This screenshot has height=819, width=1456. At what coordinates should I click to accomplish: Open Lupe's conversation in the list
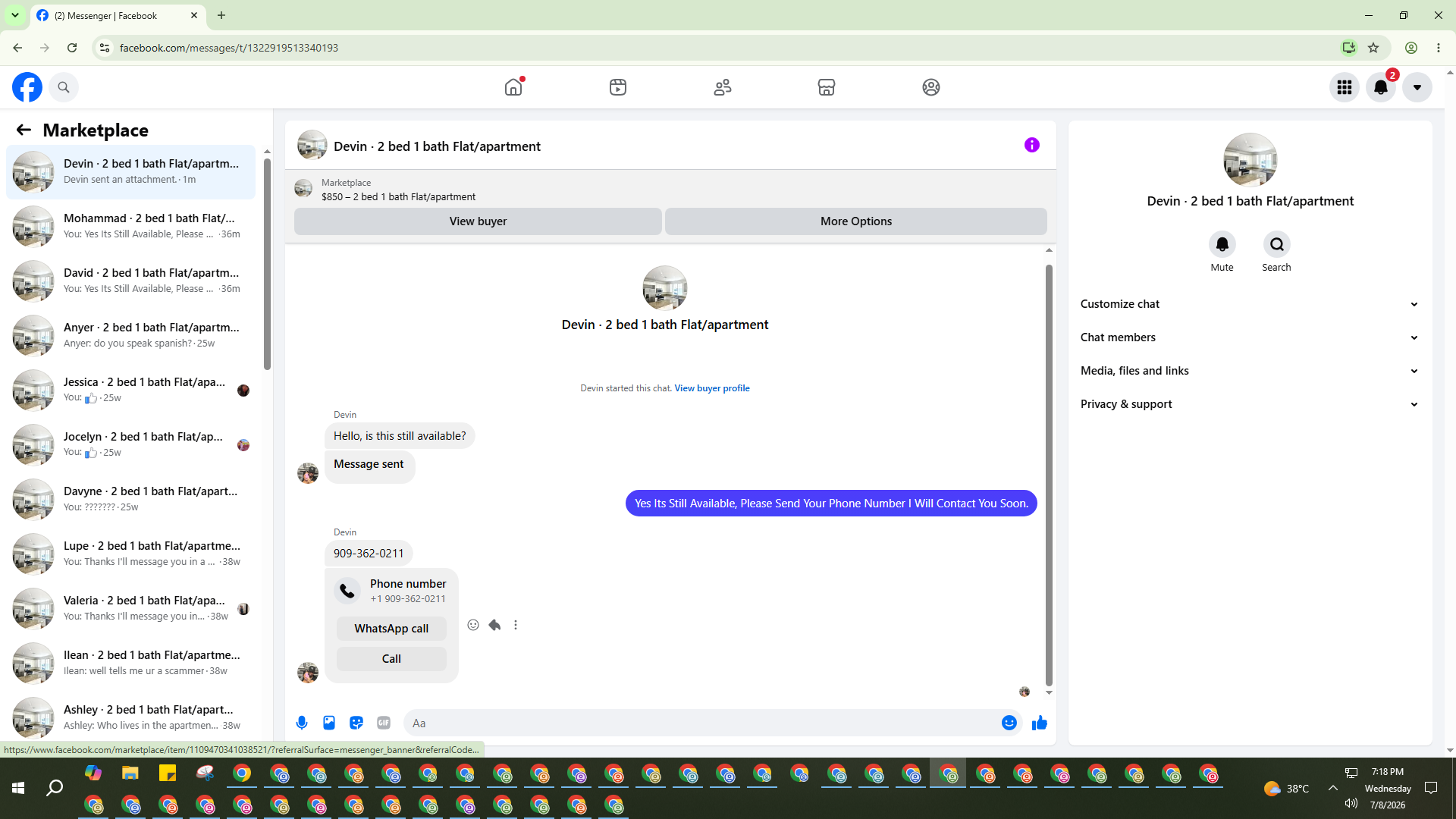[x=130, y=554]
